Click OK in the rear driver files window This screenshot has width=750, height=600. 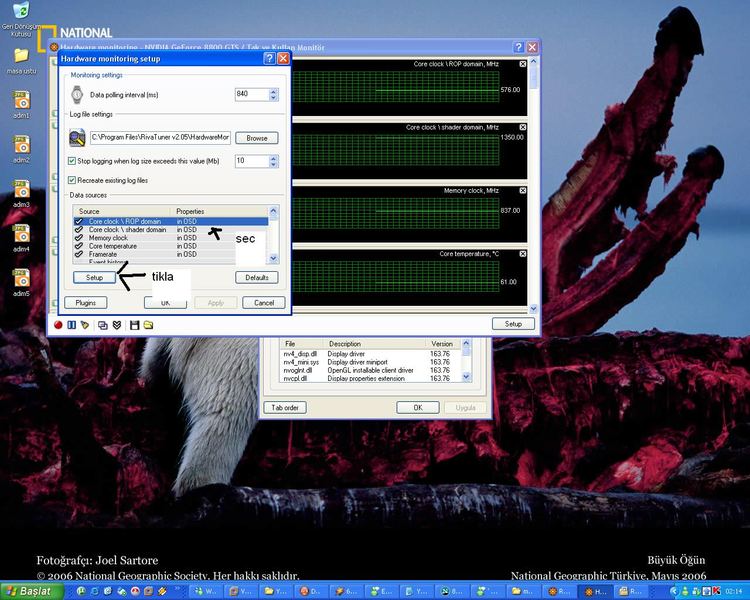pyautogui.click(x=418, y=408)
